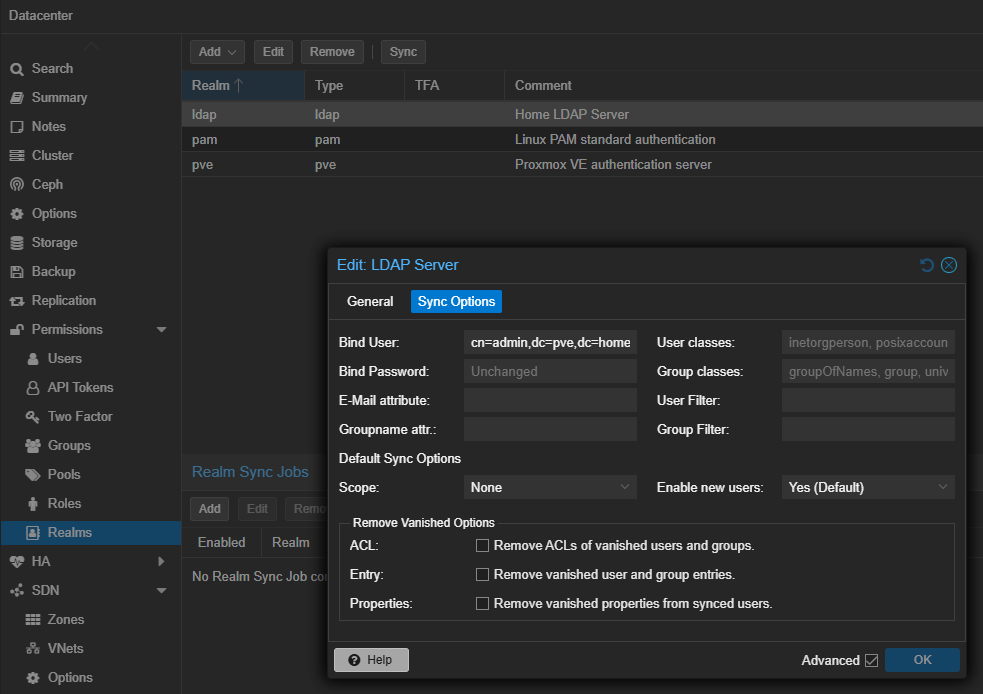983x694 pixels.
Task: Open the Users permissions panel
Action: pyautogui.click(x=62, y=358)
